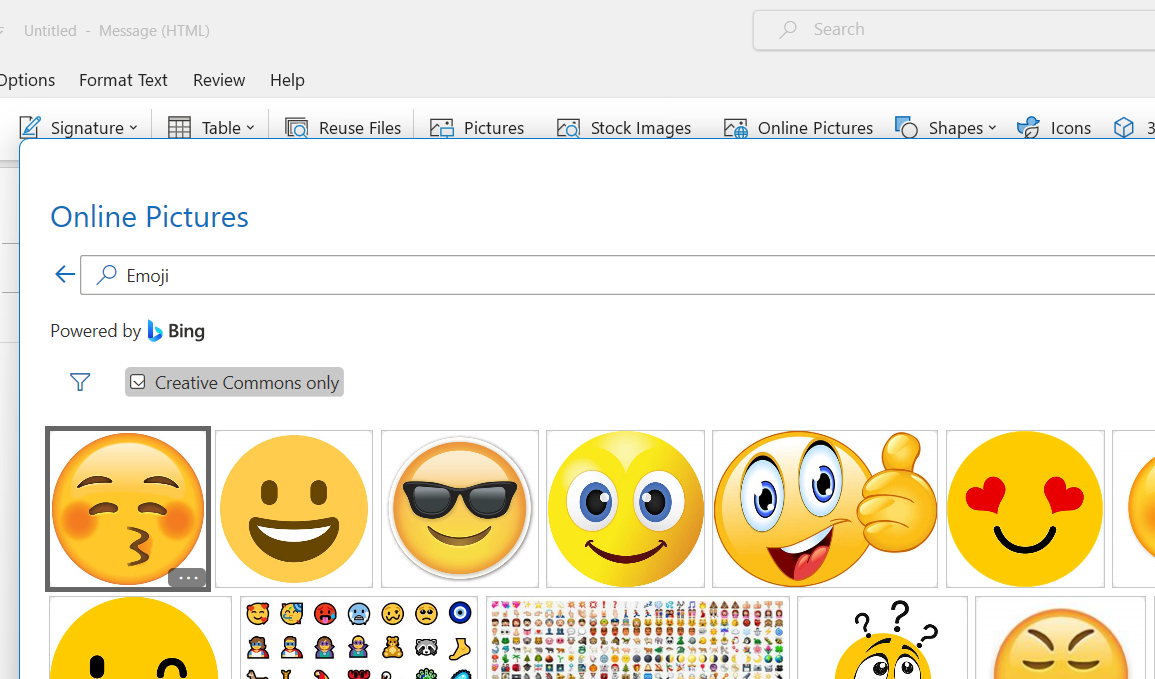
Task: Toggle Creative Commons only checkbox
Action: click(x=139, y=382)
